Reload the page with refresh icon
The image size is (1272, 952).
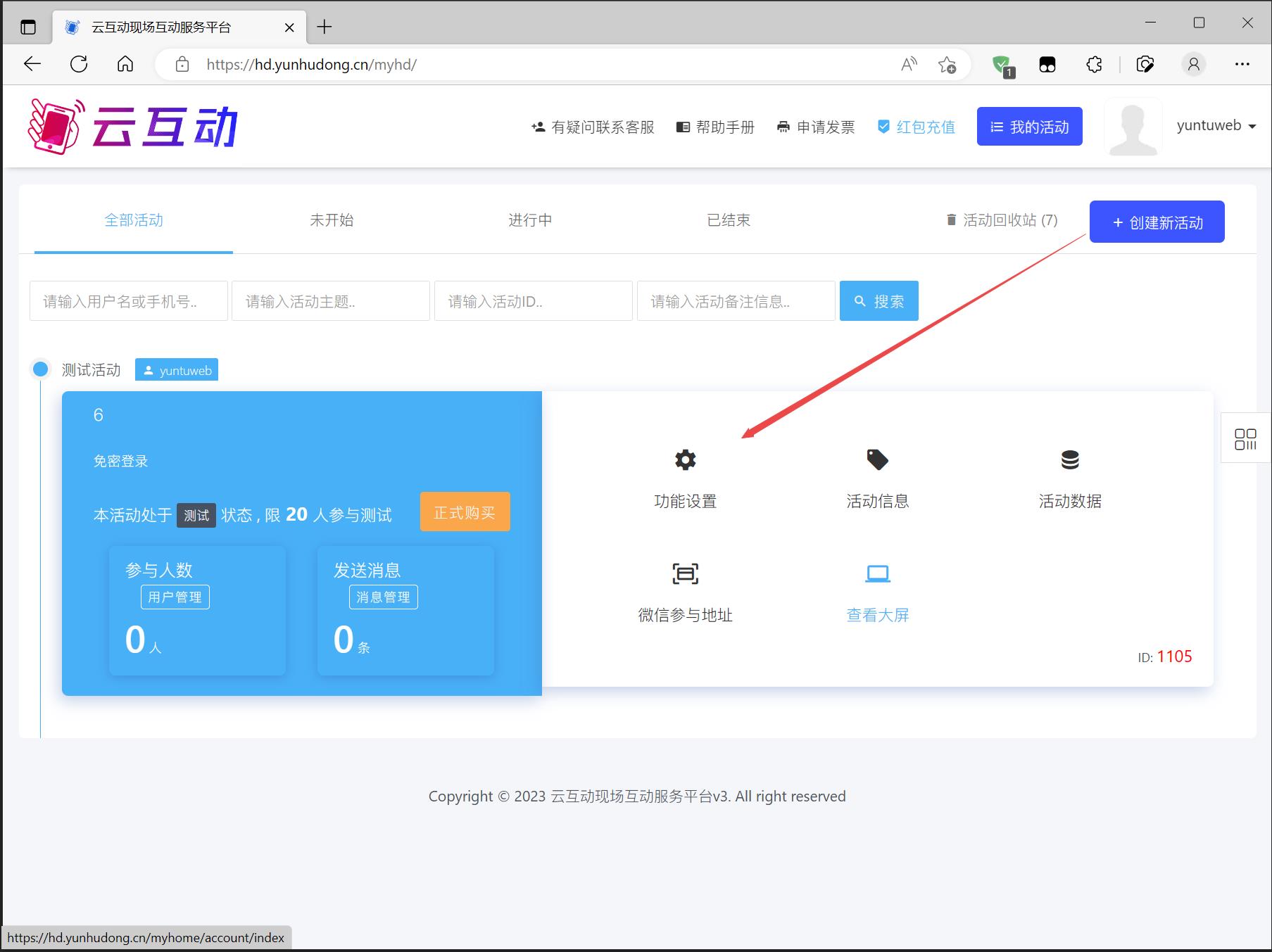tap(79, 64)
